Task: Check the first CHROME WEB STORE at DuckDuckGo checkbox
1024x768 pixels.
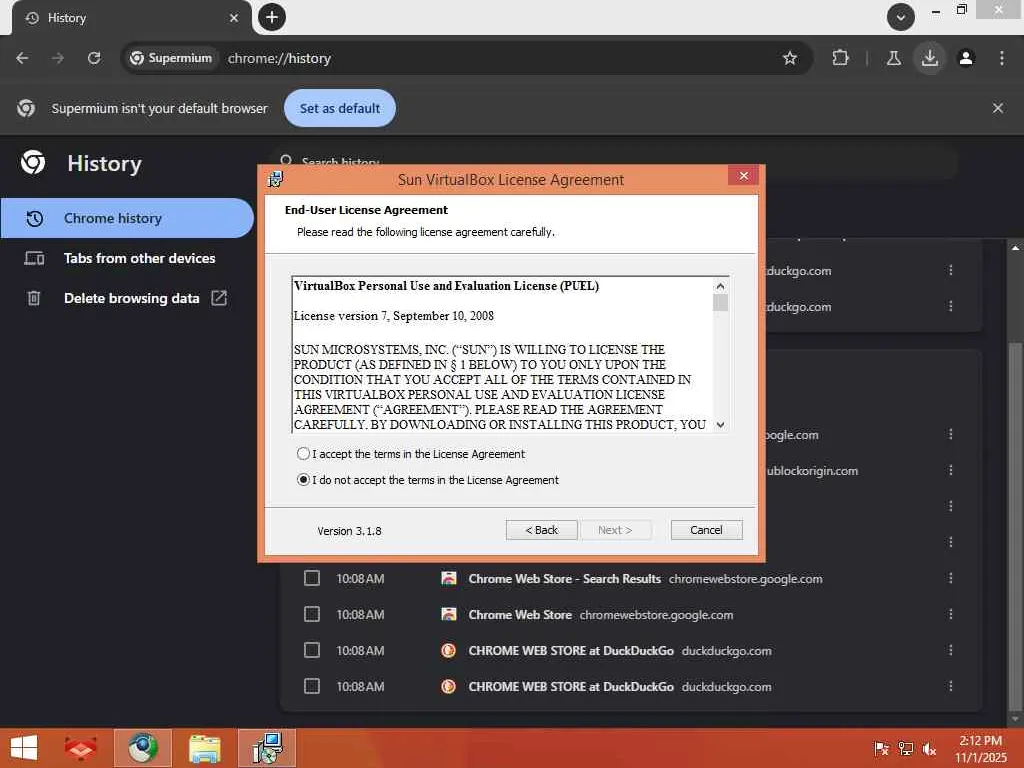Action: (x=312, y=650)
